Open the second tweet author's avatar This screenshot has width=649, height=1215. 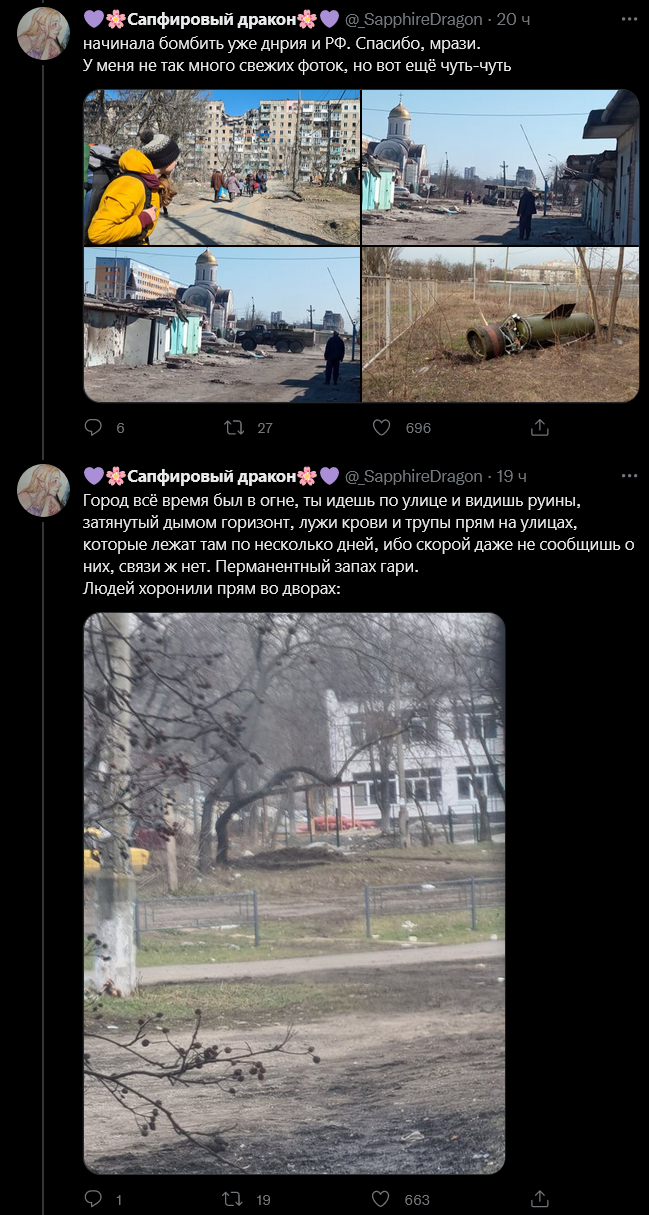pos(43,490)
